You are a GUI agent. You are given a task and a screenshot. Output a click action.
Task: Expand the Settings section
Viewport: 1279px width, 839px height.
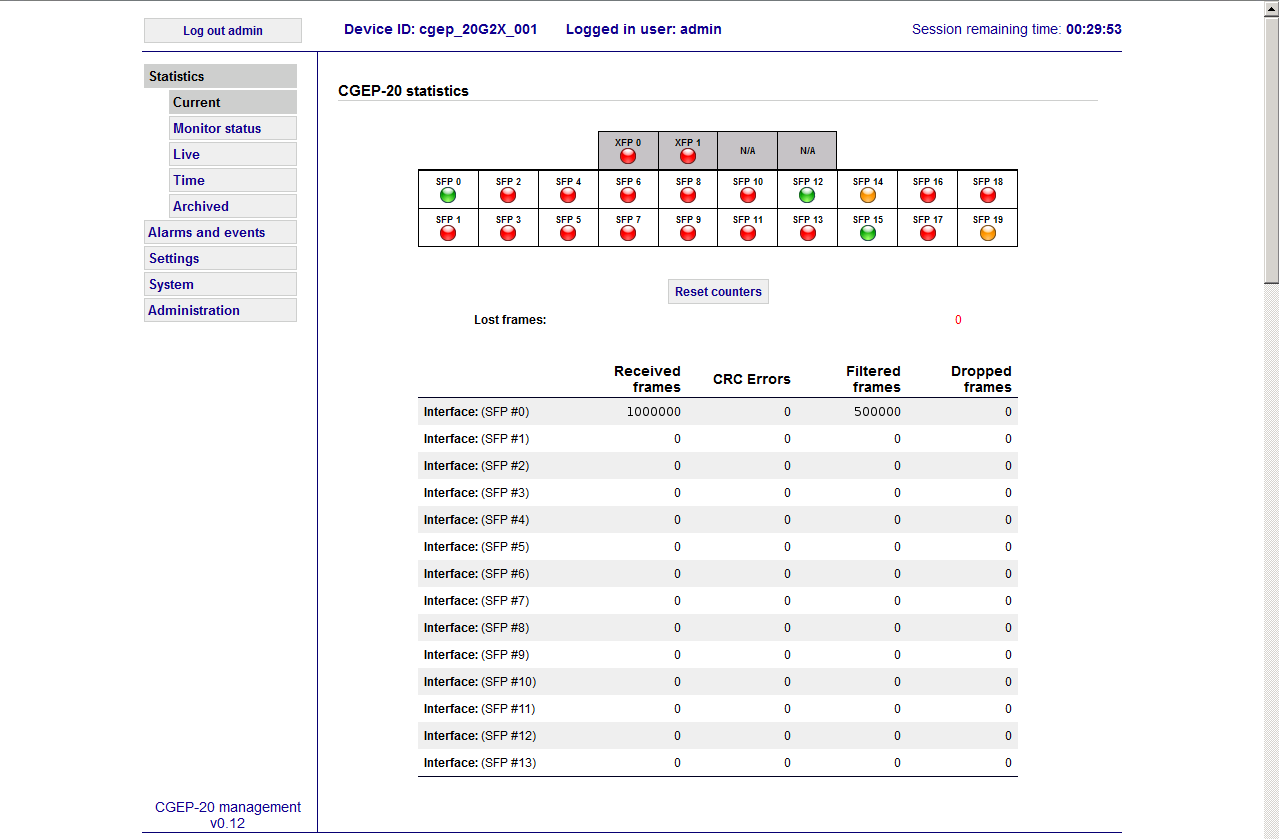tap(174, 258)
